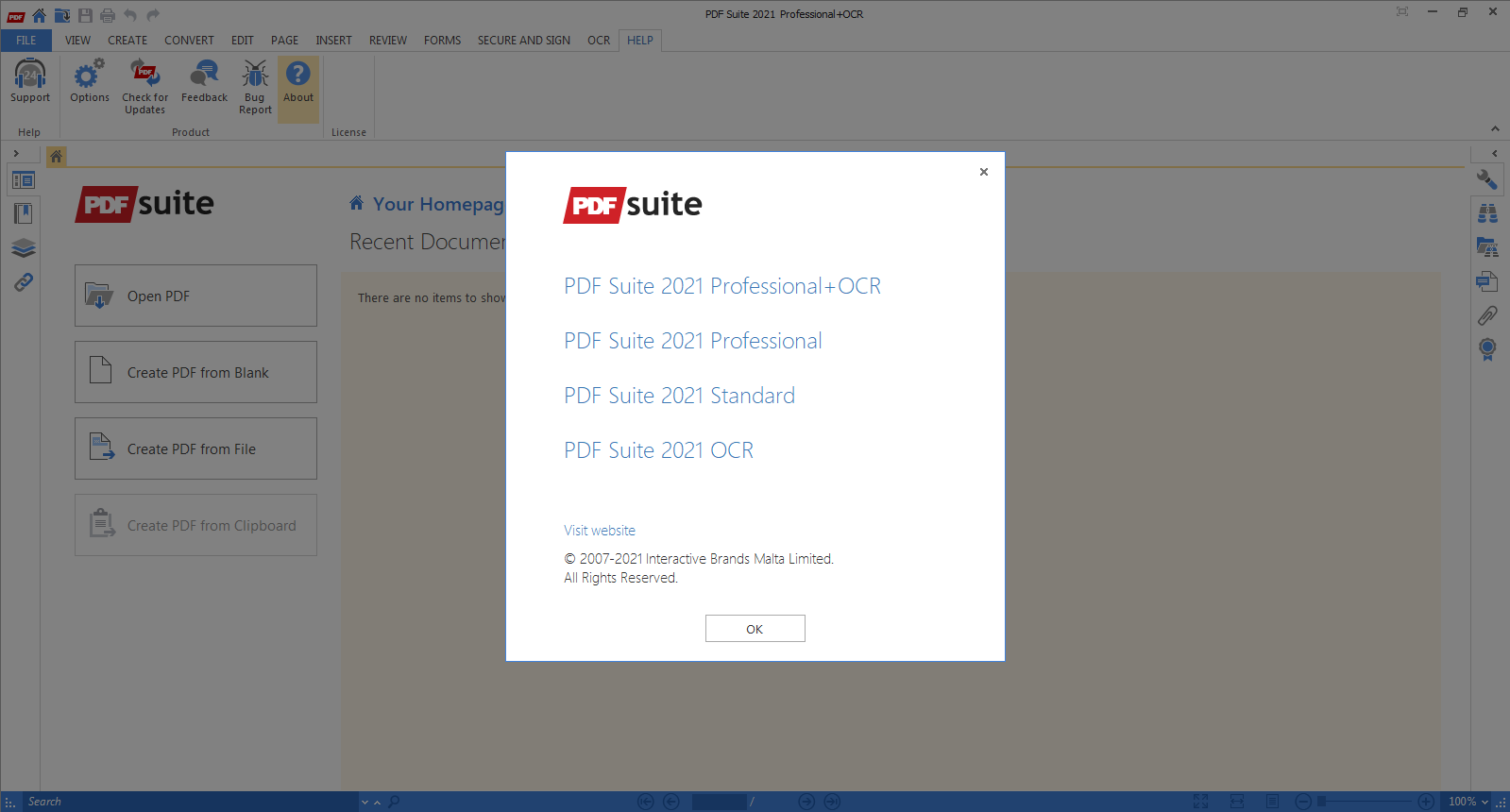Click Create PDF from Blank button
Viewport: 1510px width, 812px height.
coord(195,372)
